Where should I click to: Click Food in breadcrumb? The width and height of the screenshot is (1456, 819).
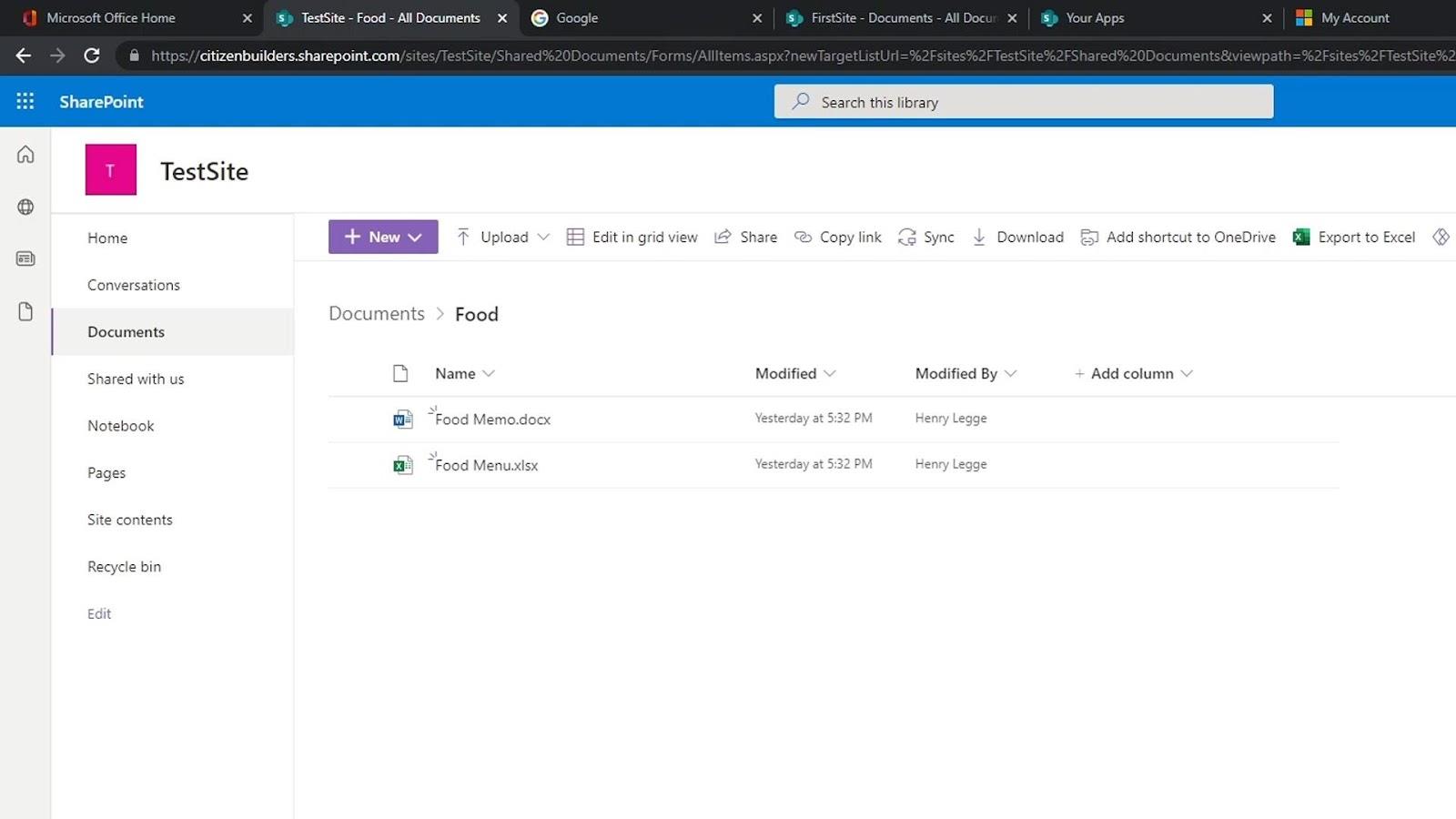click(x=477, y=314)
